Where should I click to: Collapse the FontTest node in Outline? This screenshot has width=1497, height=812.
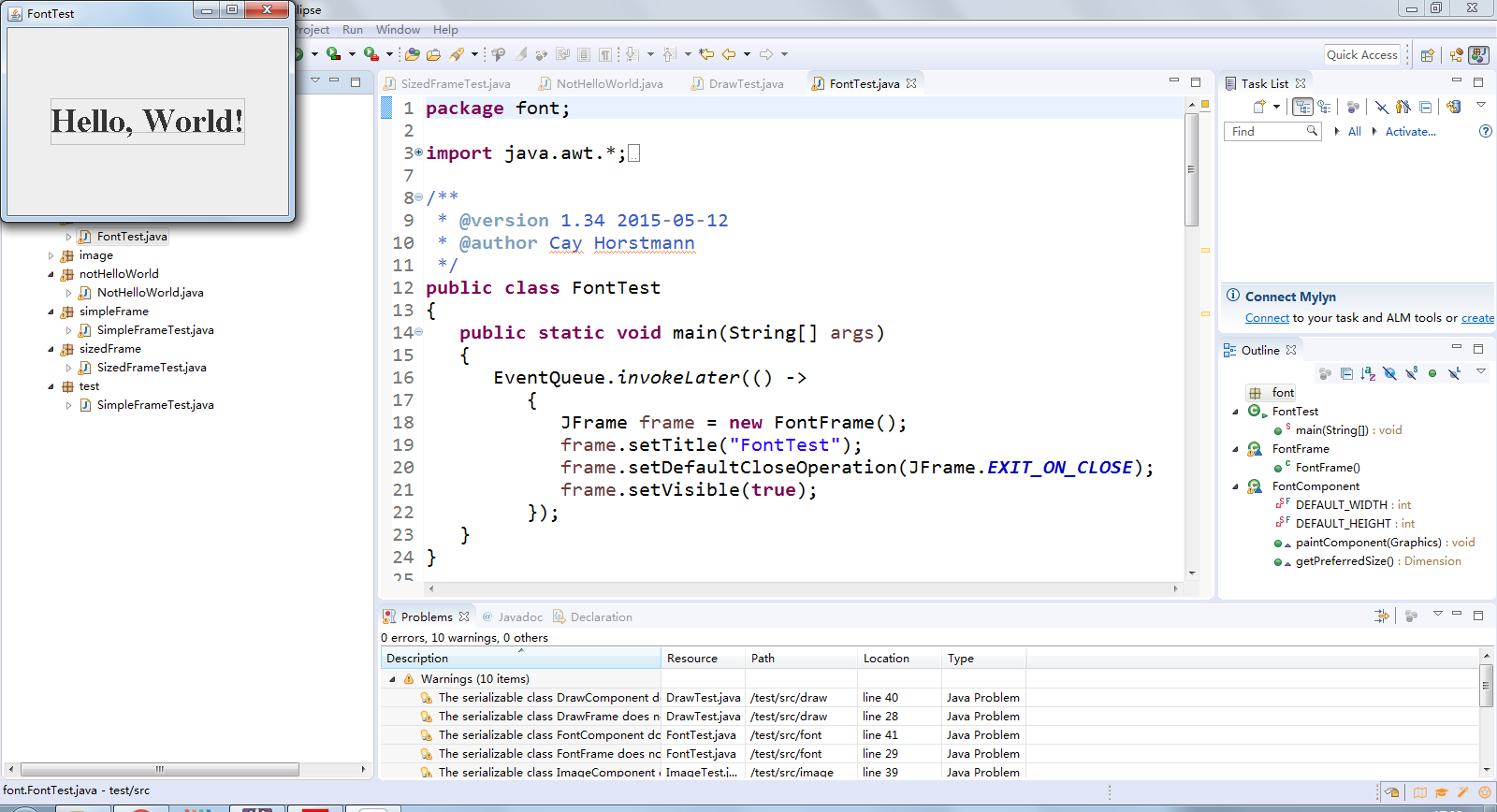tap(1235, 412)
